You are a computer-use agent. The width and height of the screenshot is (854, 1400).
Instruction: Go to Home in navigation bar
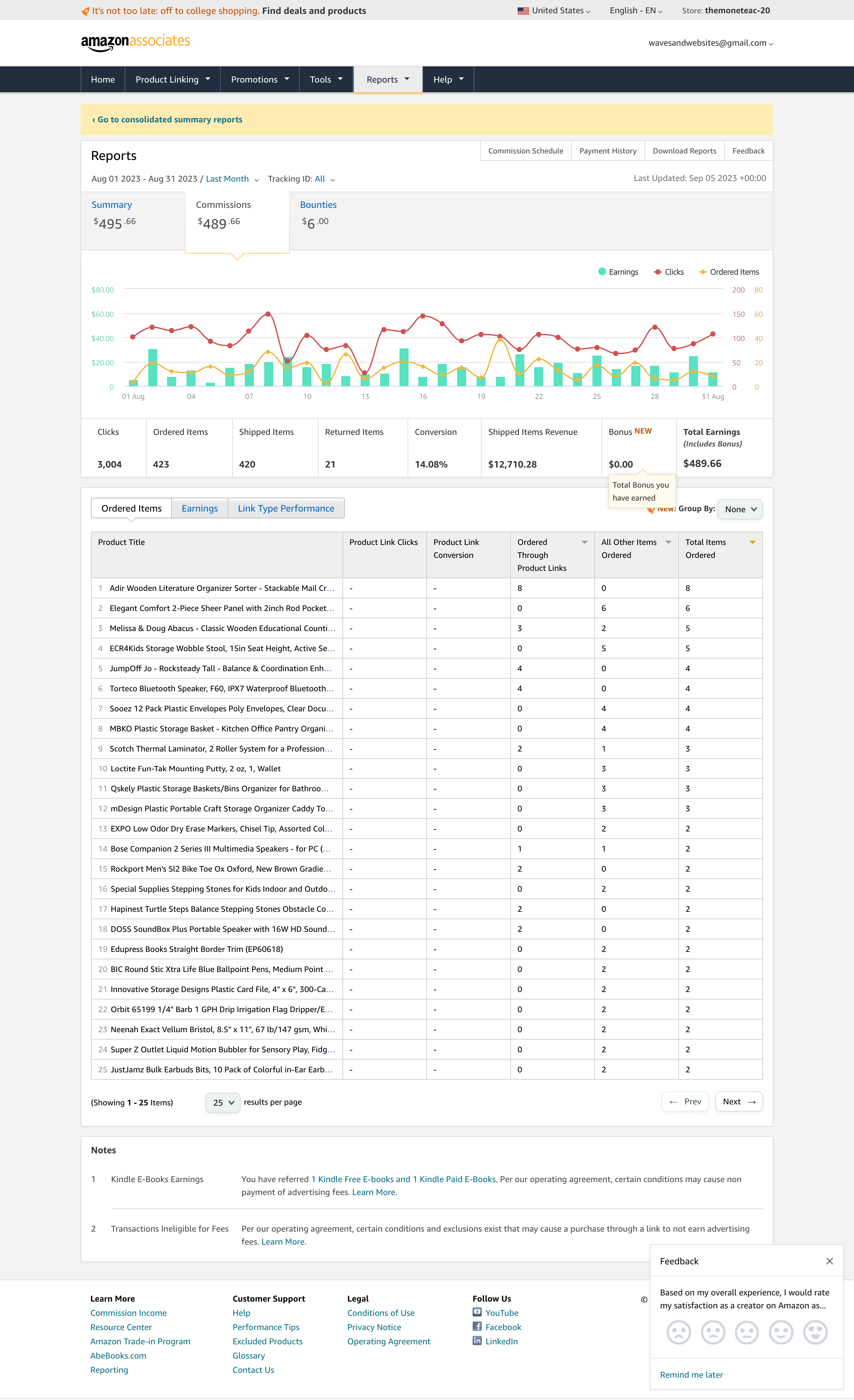(103, 80)
